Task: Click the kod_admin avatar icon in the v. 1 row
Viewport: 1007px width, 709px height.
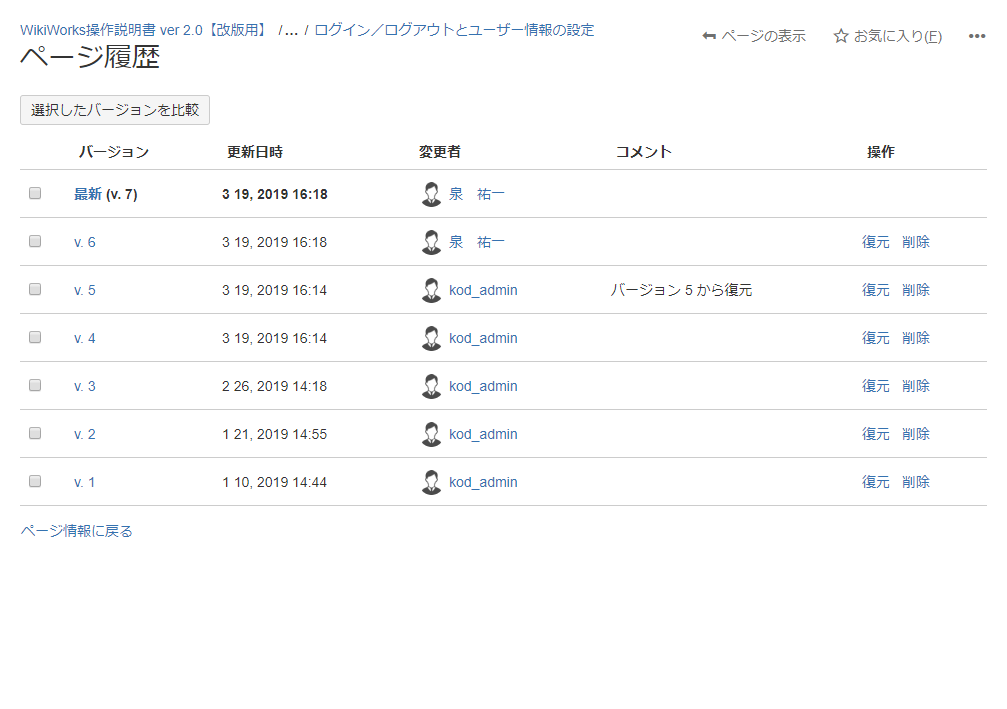Action: (431, 482)
